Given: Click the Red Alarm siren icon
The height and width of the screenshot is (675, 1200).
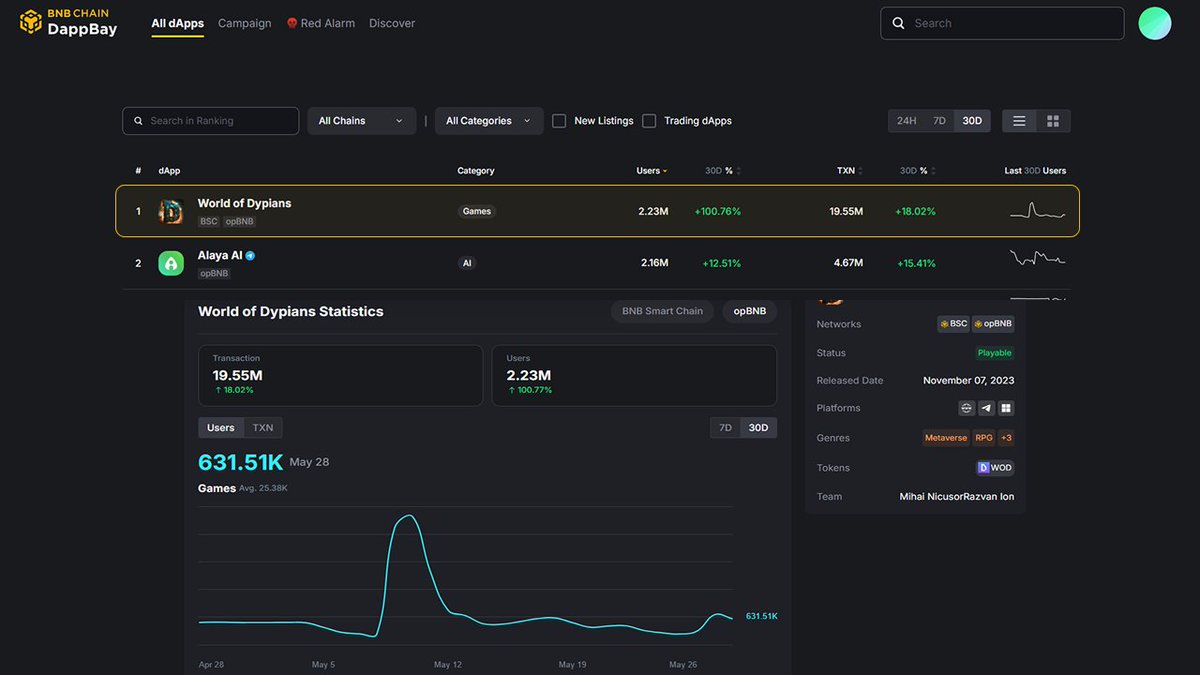Looking at the screenshot, I should tap(292, 23).
